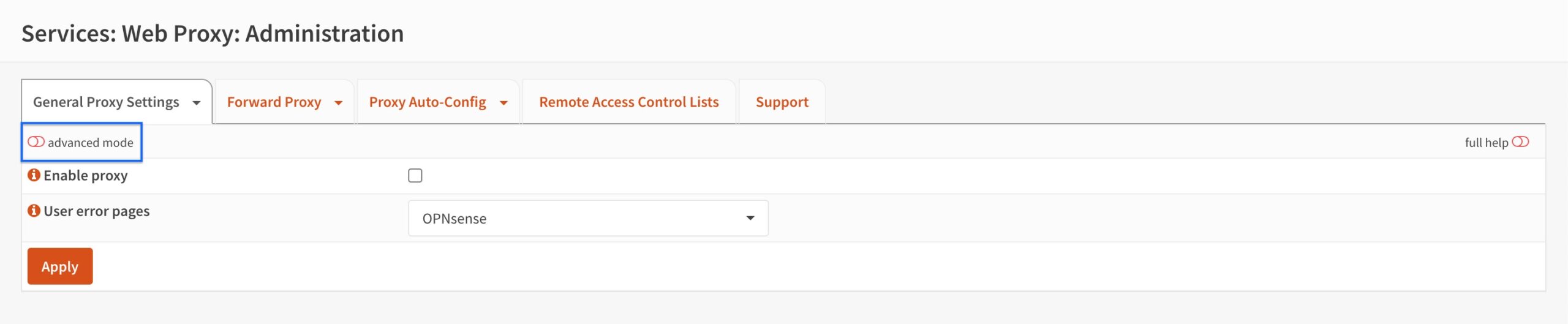The height and width of the screenshot is (324, 1568).
Task: Click the "advanced mode" label text
Action: (91, 143)
